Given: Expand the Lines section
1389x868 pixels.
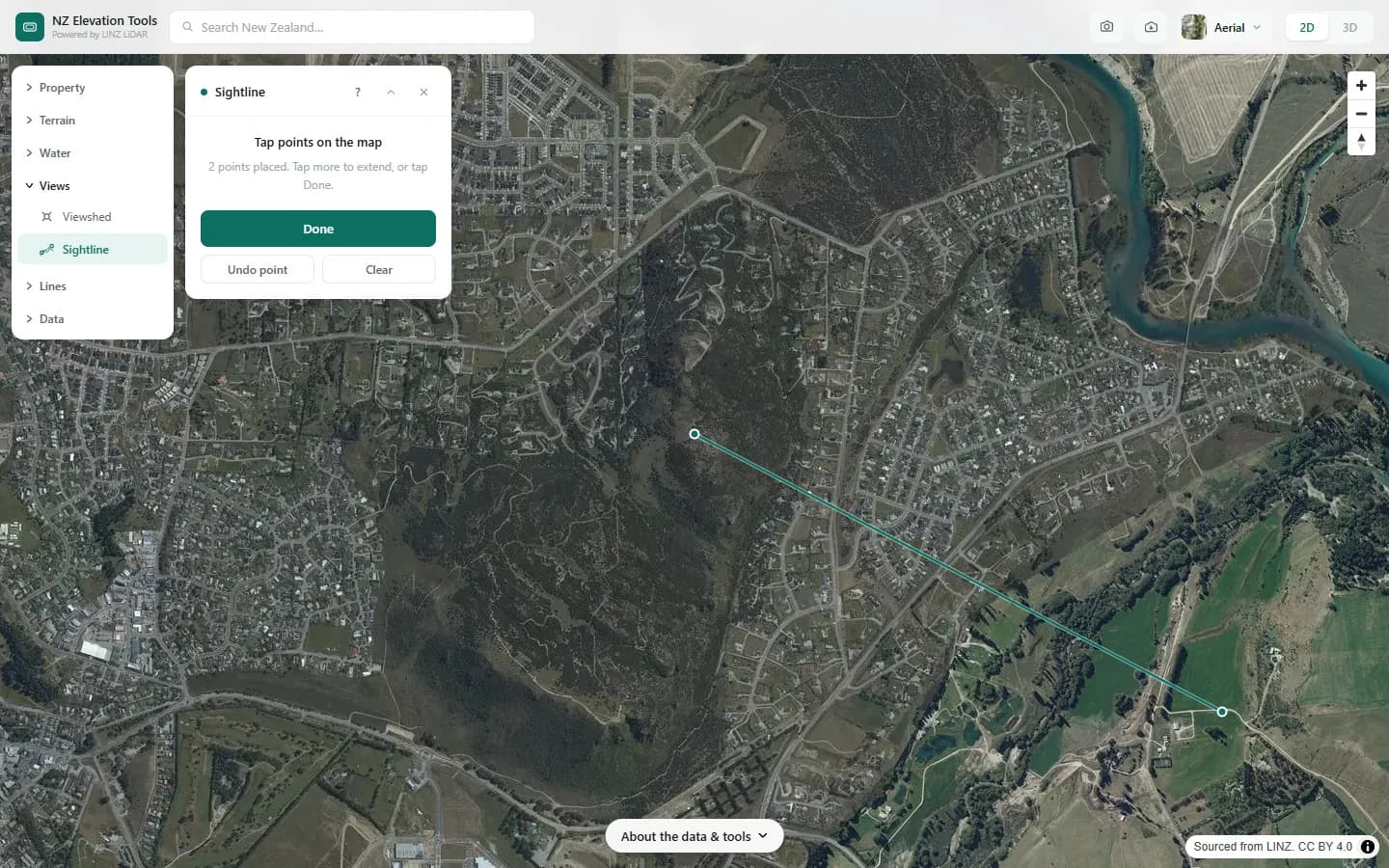Looking at the screenshot, I should (93, 286).
